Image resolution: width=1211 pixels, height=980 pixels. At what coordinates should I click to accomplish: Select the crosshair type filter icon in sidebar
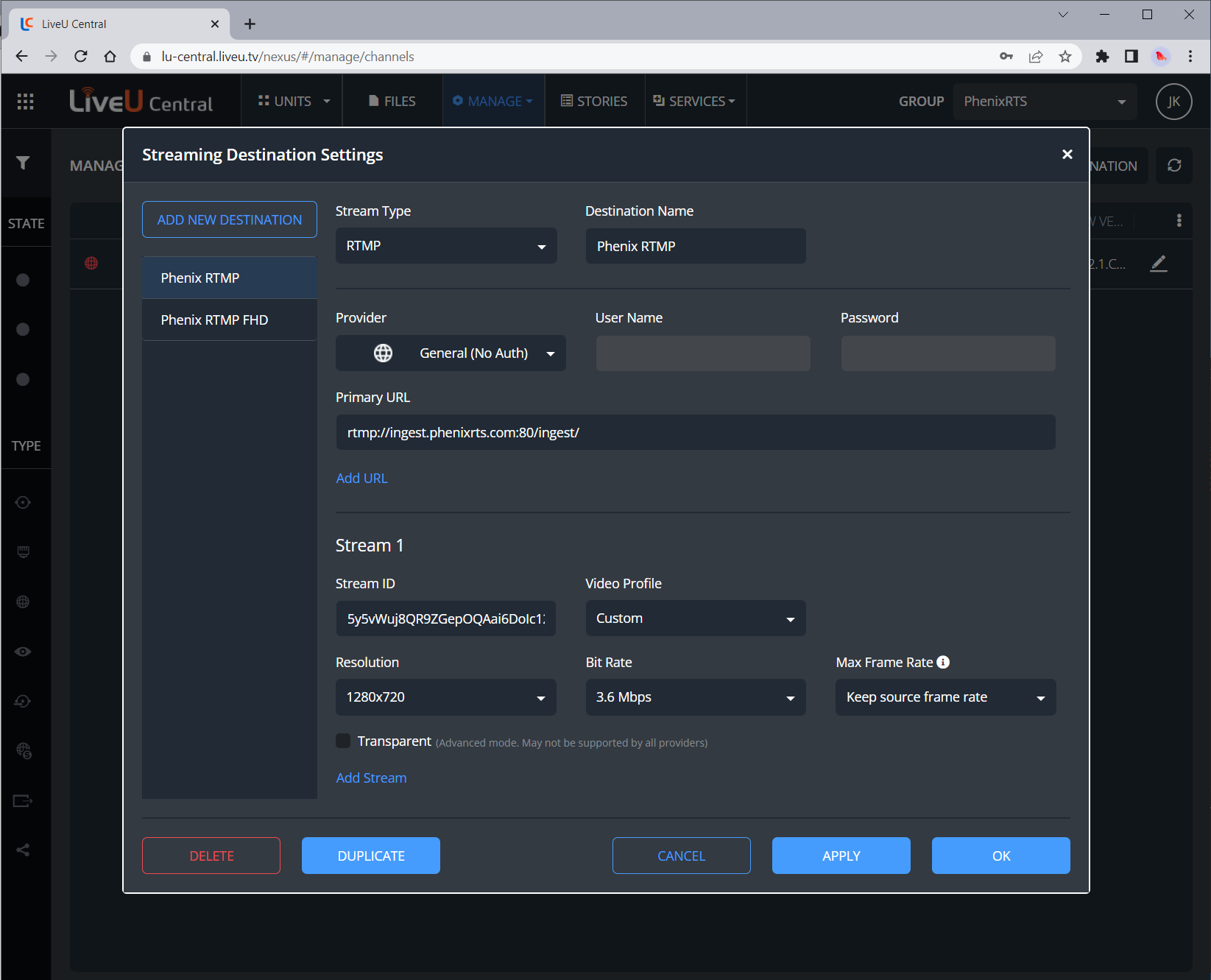[x=23, y=502]
